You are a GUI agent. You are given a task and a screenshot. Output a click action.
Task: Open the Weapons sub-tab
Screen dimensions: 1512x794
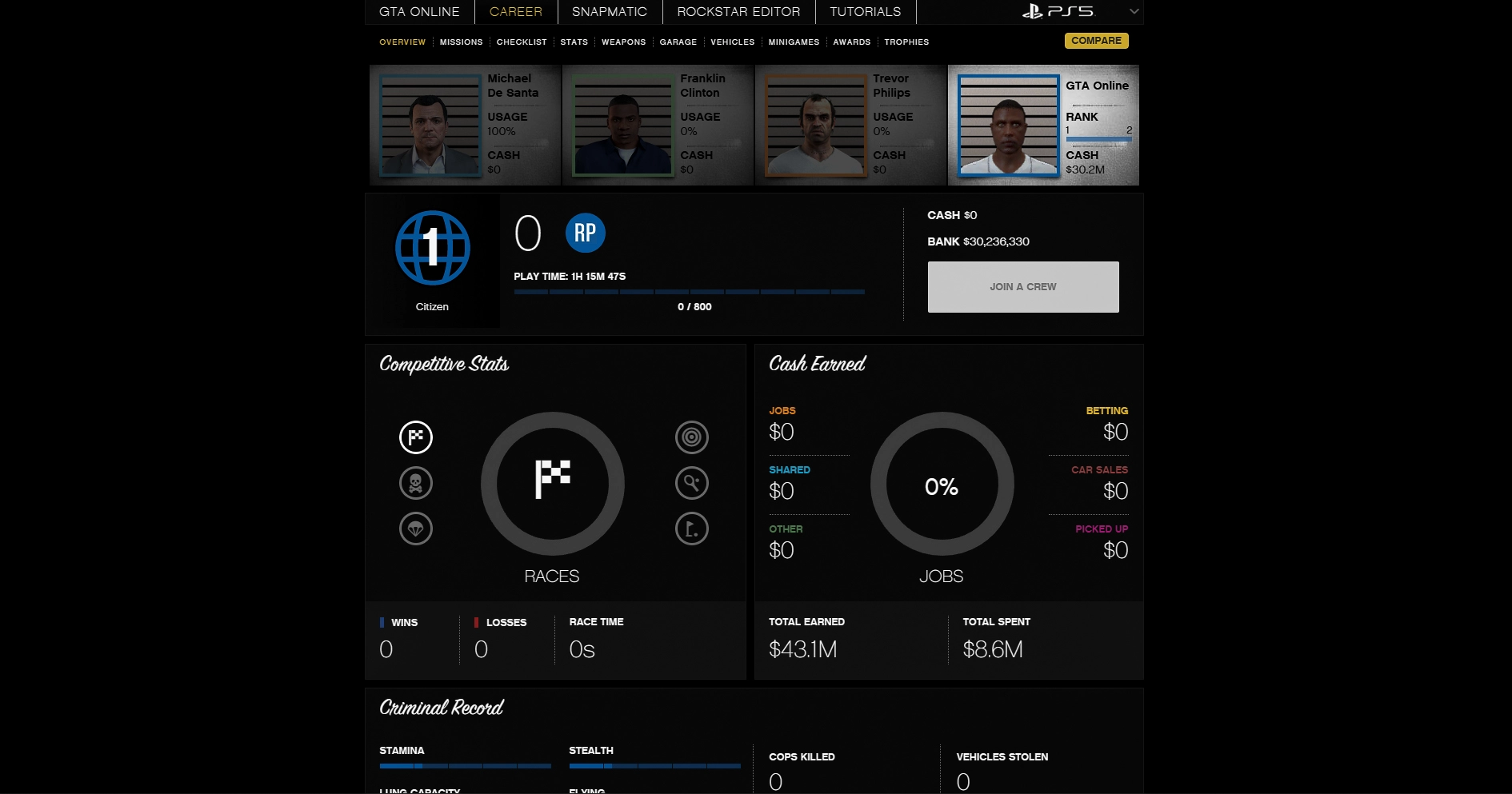624,42
